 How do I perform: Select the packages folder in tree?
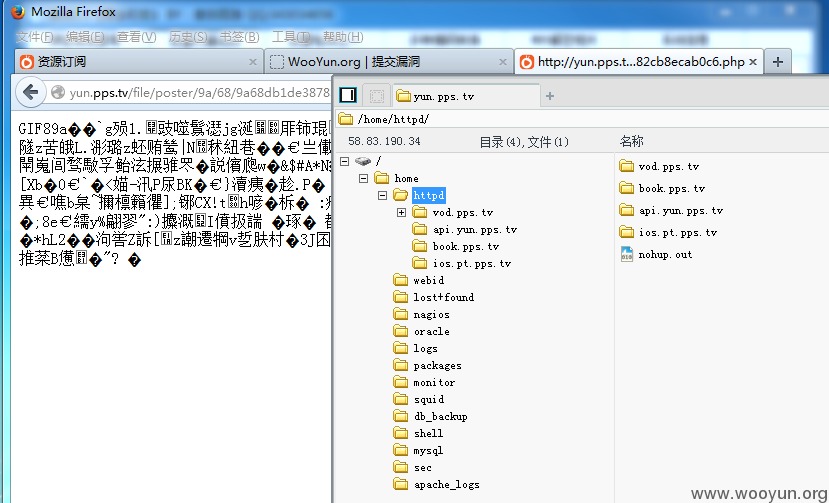click(x=428, y=365)
